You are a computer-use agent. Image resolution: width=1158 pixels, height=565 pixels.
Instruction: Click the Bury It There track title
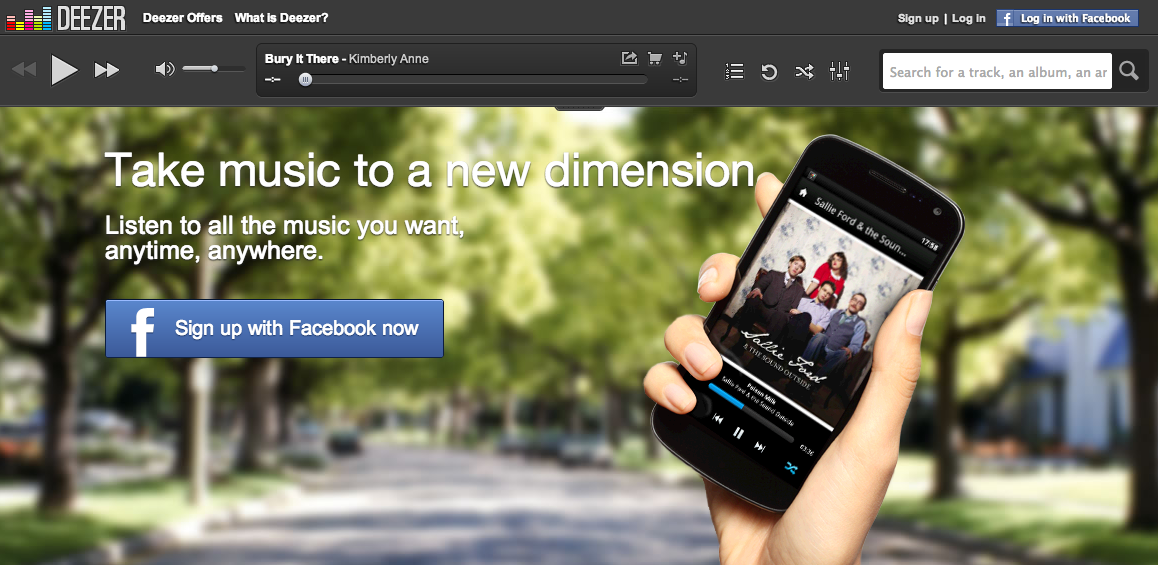(x=301, y=58)
